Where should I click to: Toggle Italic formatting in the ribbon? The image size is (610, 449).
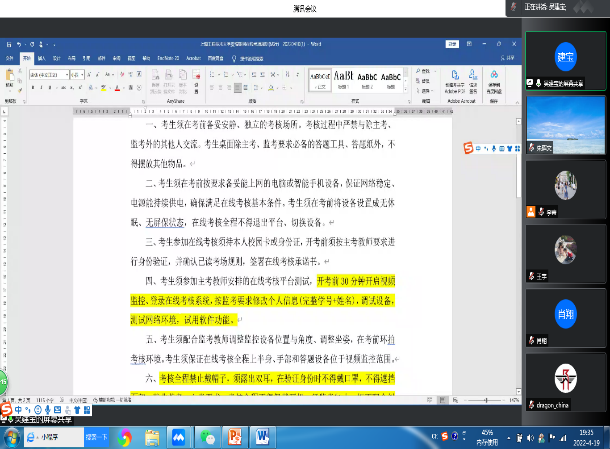click(x=41, y=86)
